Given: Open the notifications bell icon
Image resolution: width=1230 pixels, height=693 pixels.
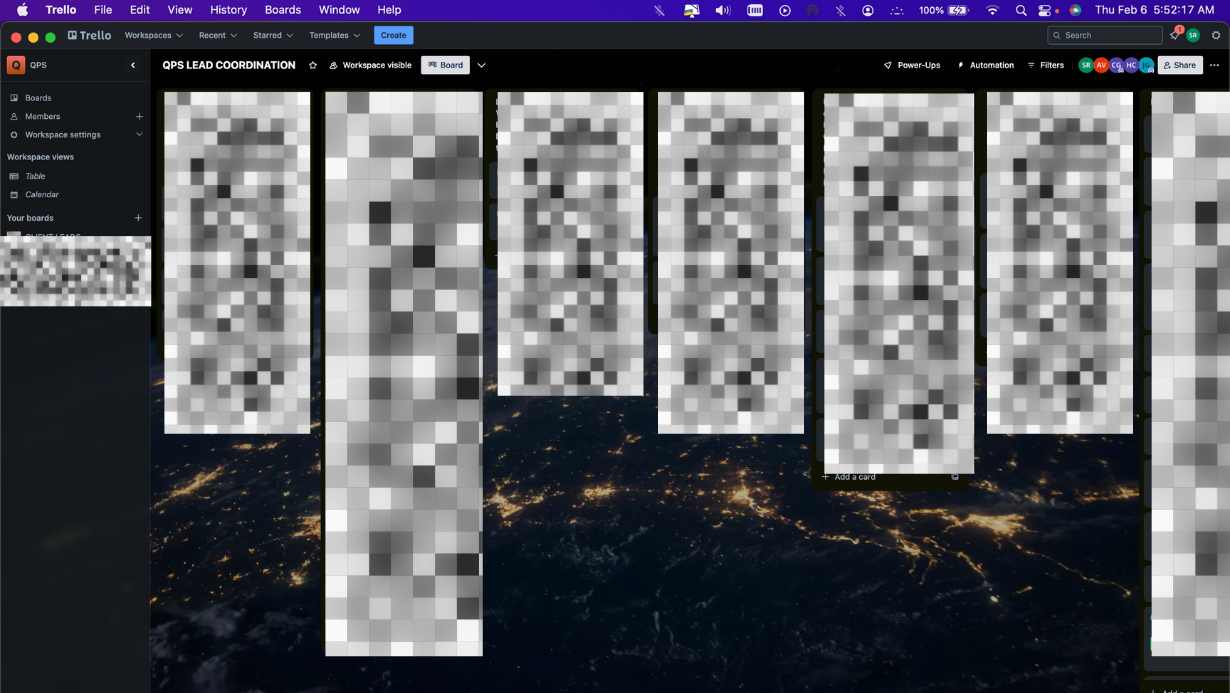Looking at the screenshot, I should click(x=1175, y=35).
